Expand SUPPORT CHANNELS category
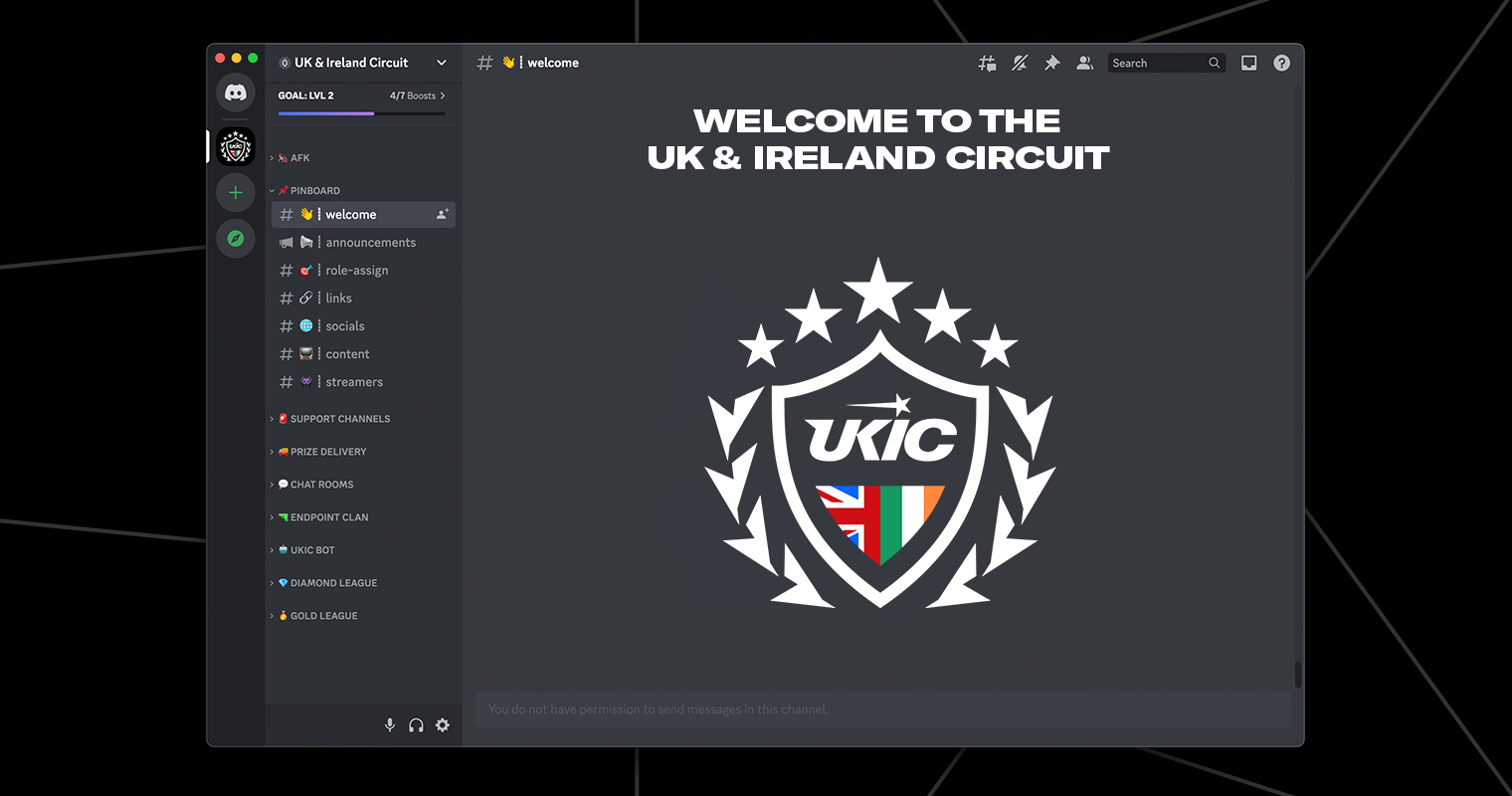1512x796 pixels. (x=330, y=419)
